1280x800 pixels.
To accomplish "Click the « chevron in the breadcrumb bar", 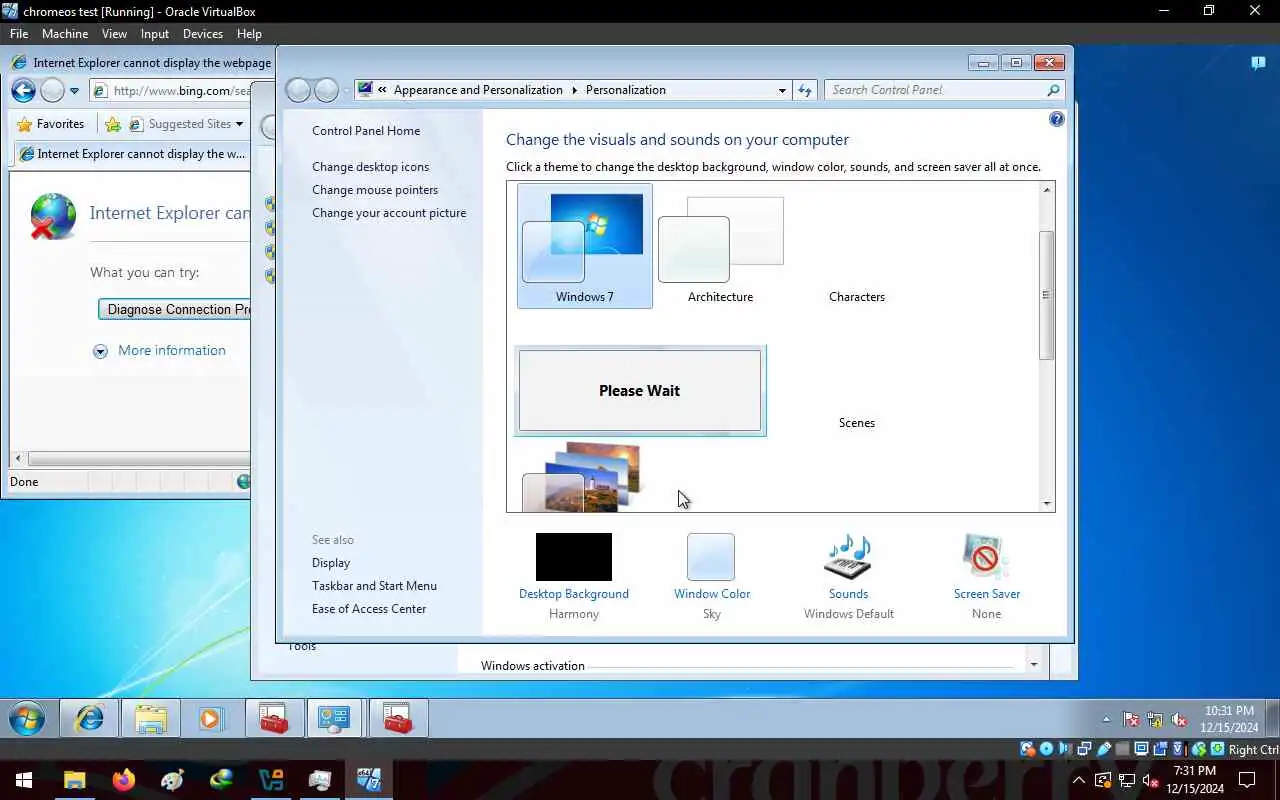I will 382,90.
